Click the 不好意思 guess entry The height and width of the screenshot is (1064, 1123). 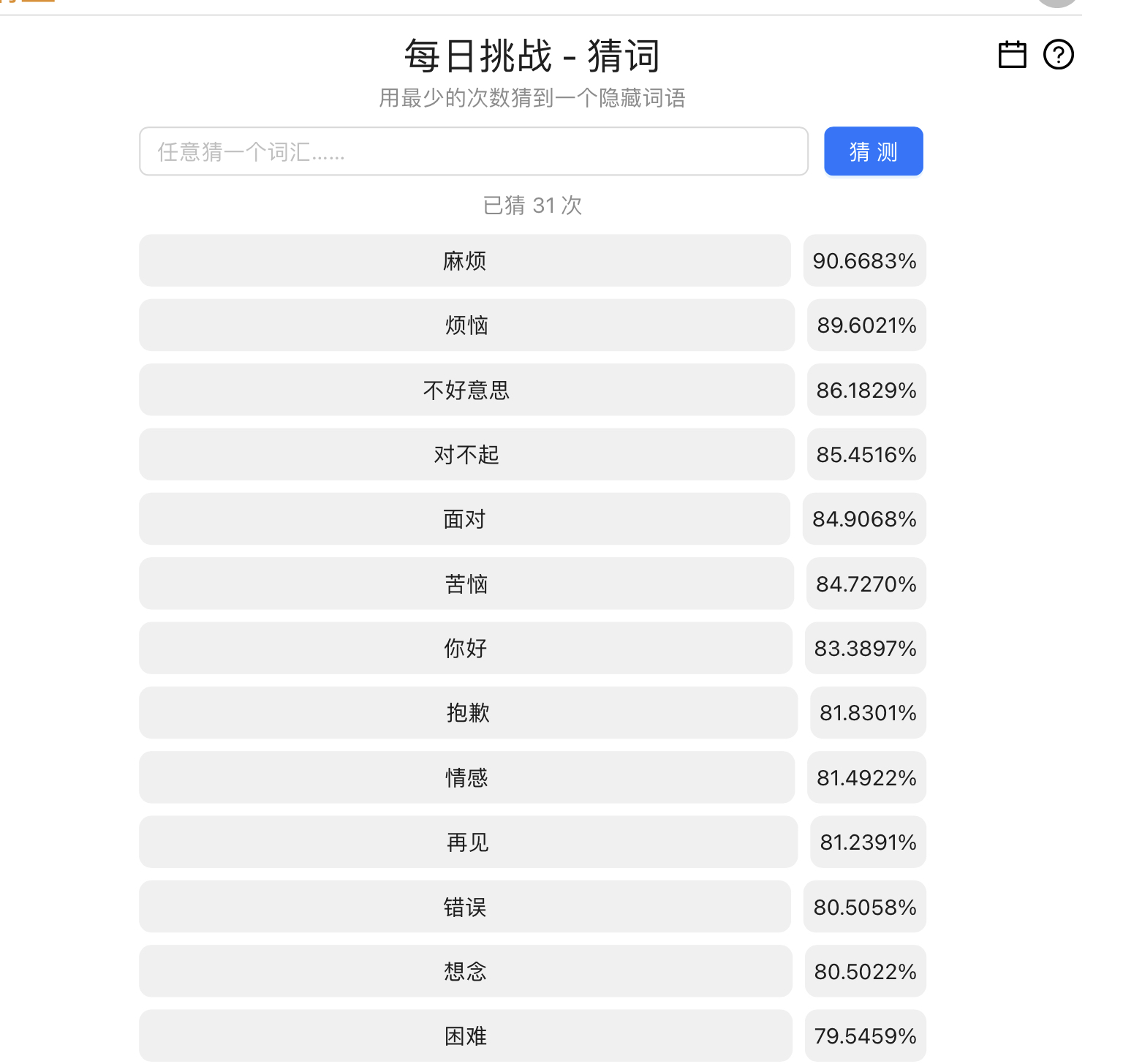(466, 390)
